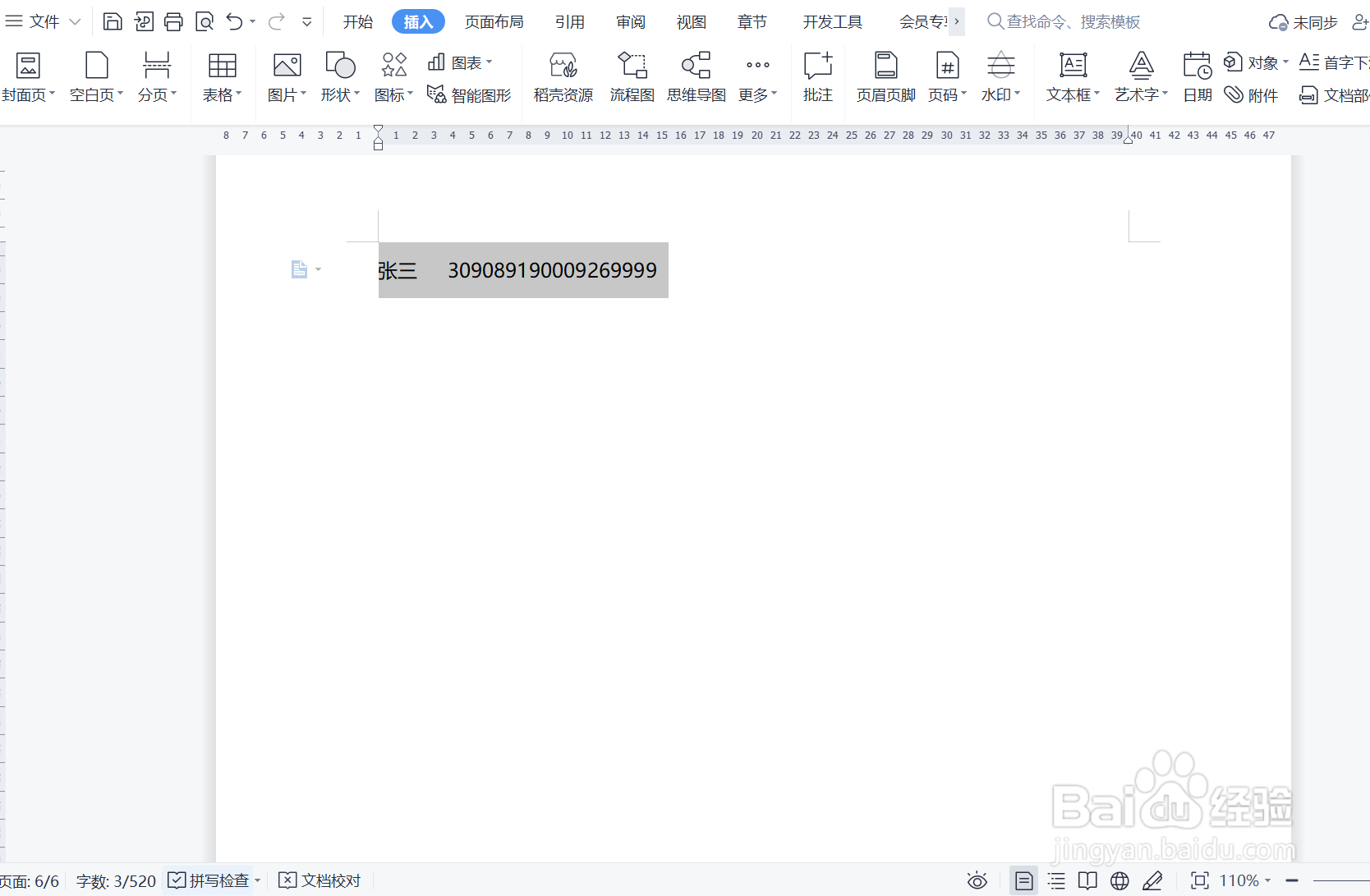
Task: Click the Print icon in quick toolbar
Action: [173, 22]
